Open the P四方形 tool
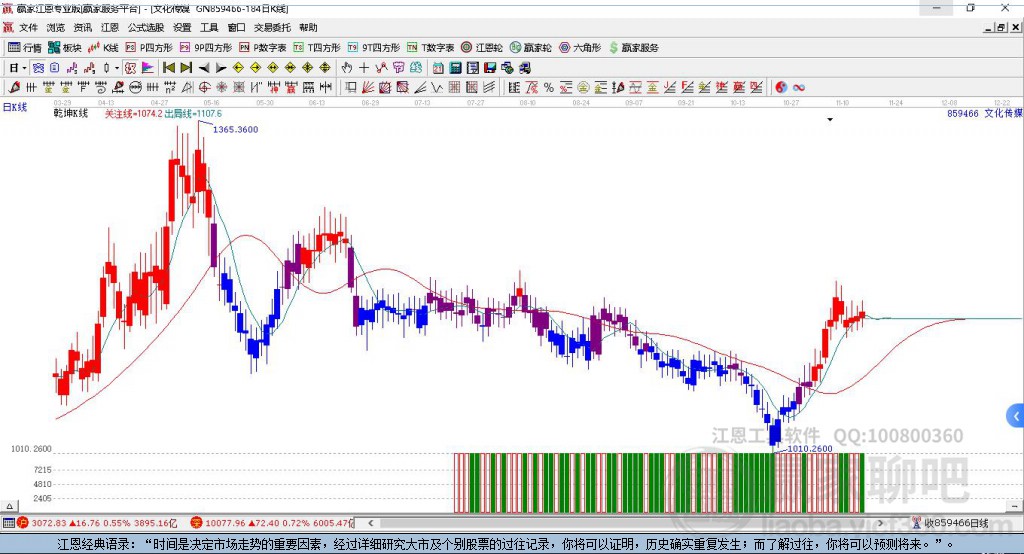Viewport: 1024px width, 554px height. point(149,48)
